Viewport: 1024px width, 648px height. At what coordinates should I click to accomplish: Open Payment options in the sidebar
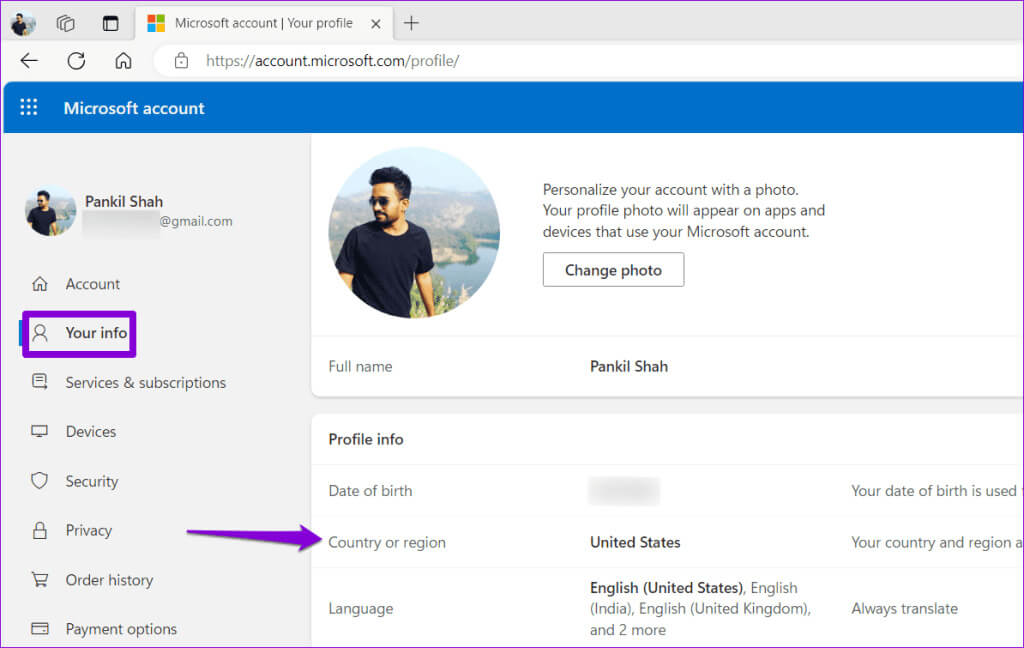point(121,629)
